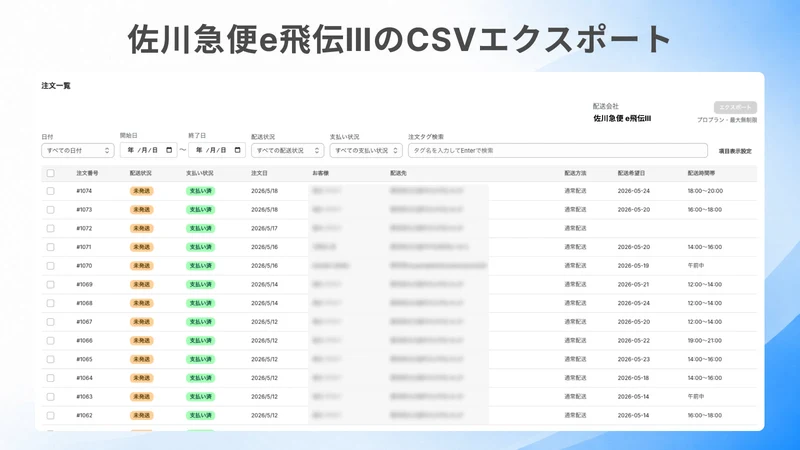The width and height of the screenshot is (800, 450).
Task: Click delivery date 2026-05-21 on order #1069
Action: (x=634, y=284)
